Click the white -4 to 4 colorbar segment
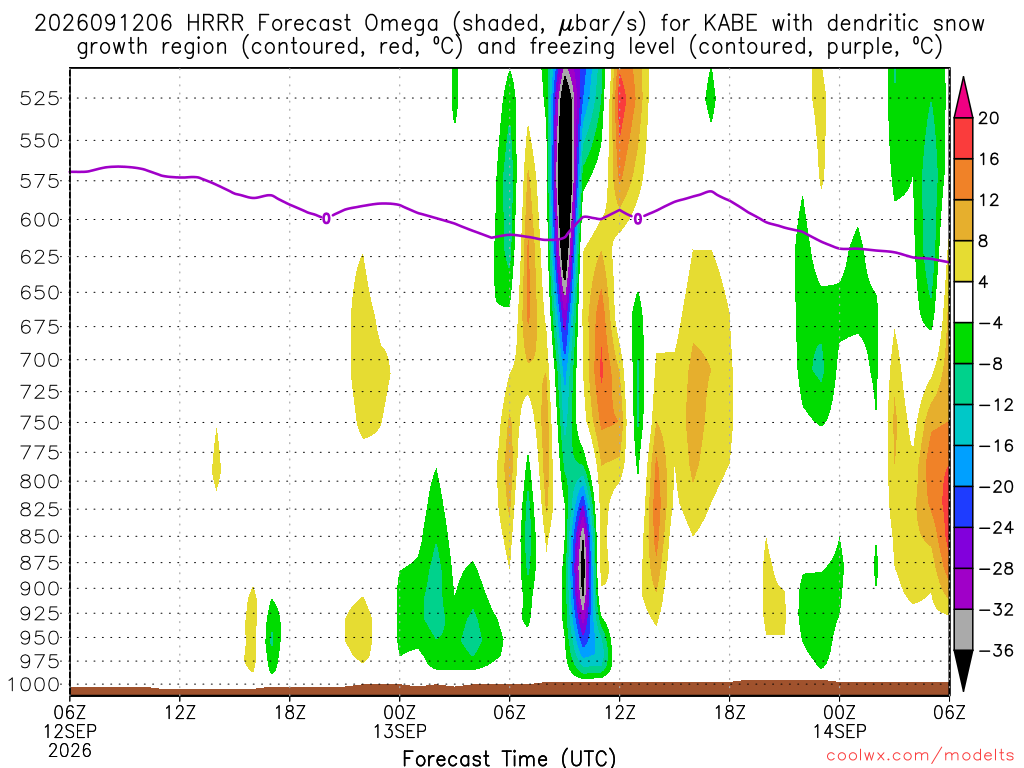 (963, 302)
